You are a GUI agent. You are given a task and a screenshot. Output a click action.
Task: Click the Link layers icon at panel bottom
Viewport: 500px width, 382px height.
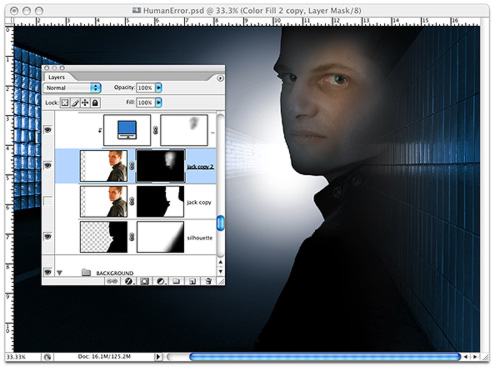point(112,282)
